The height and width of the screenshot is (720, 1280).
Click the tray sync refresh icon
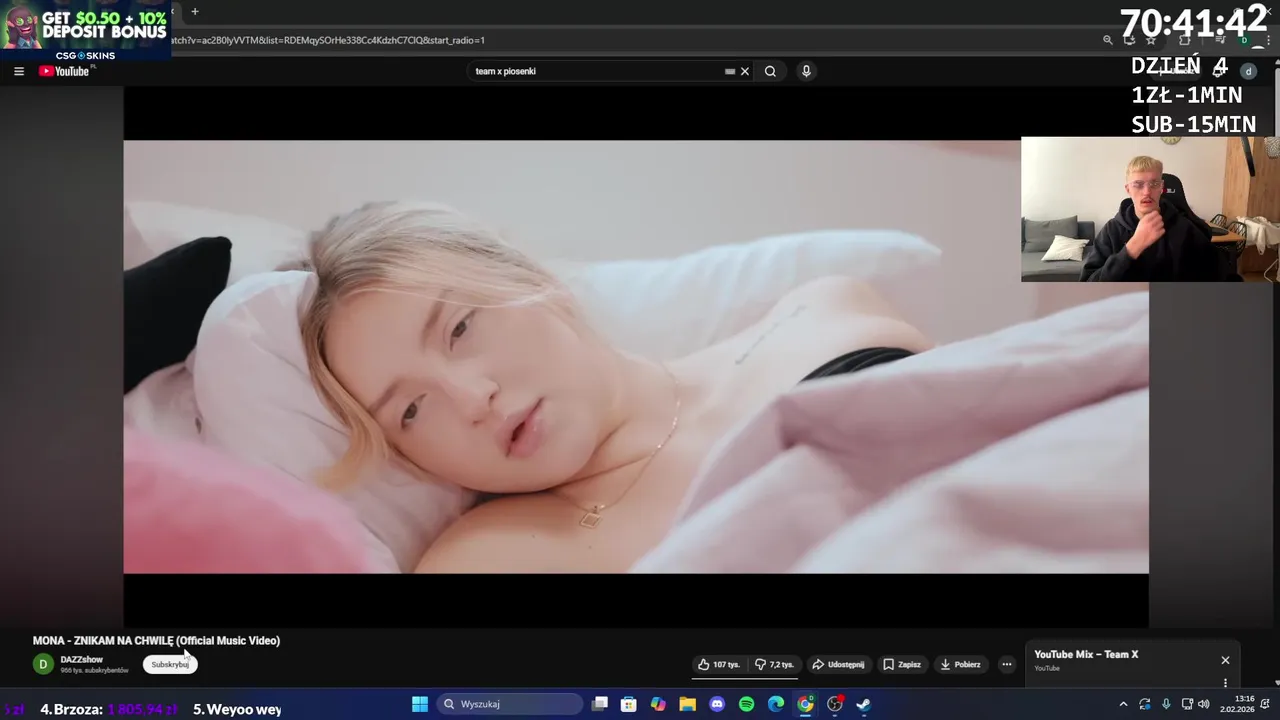click(1145, 704)
